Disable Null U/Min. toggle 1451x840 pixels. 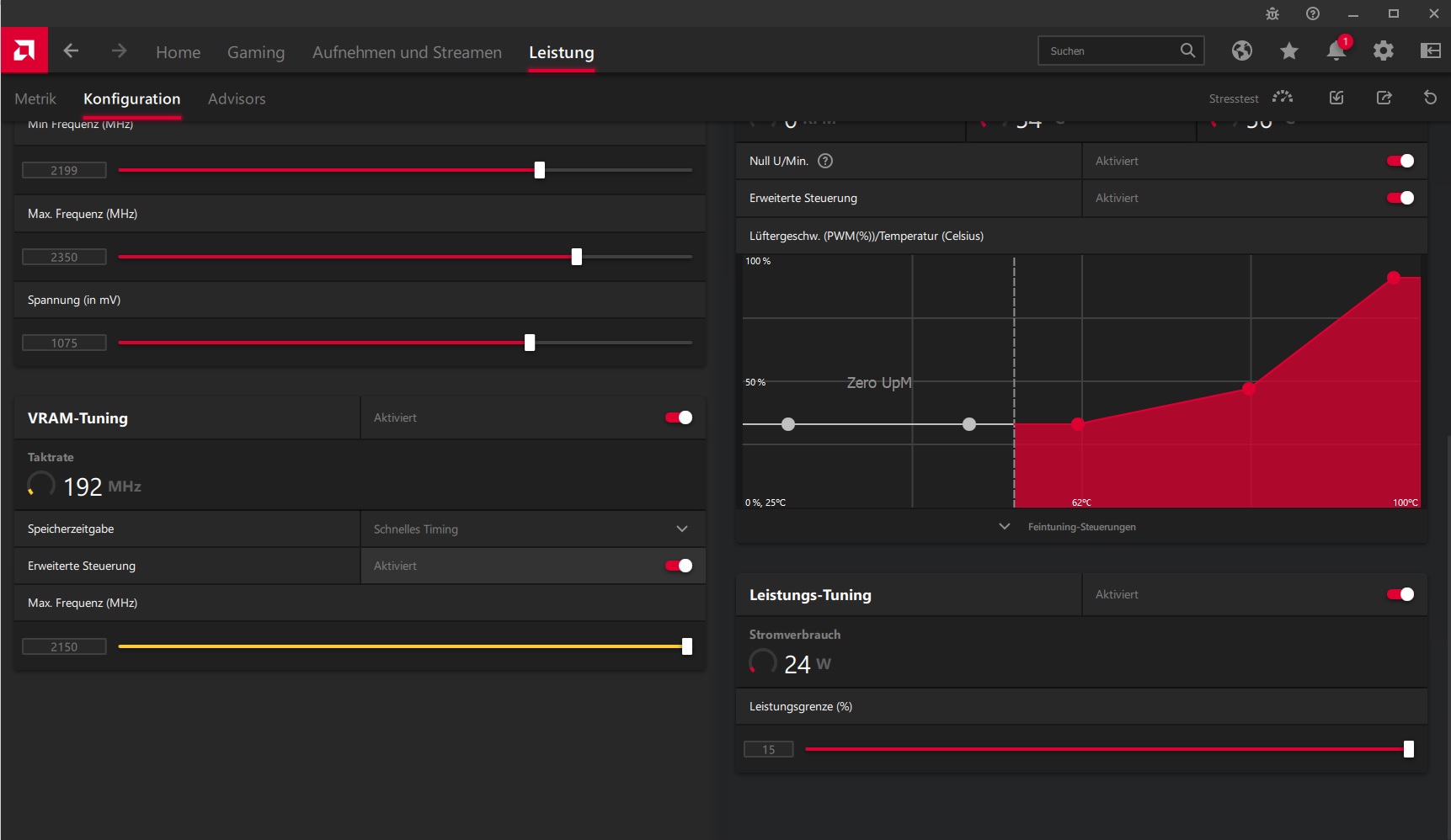pyautogui.click(x=1400, y=161)
